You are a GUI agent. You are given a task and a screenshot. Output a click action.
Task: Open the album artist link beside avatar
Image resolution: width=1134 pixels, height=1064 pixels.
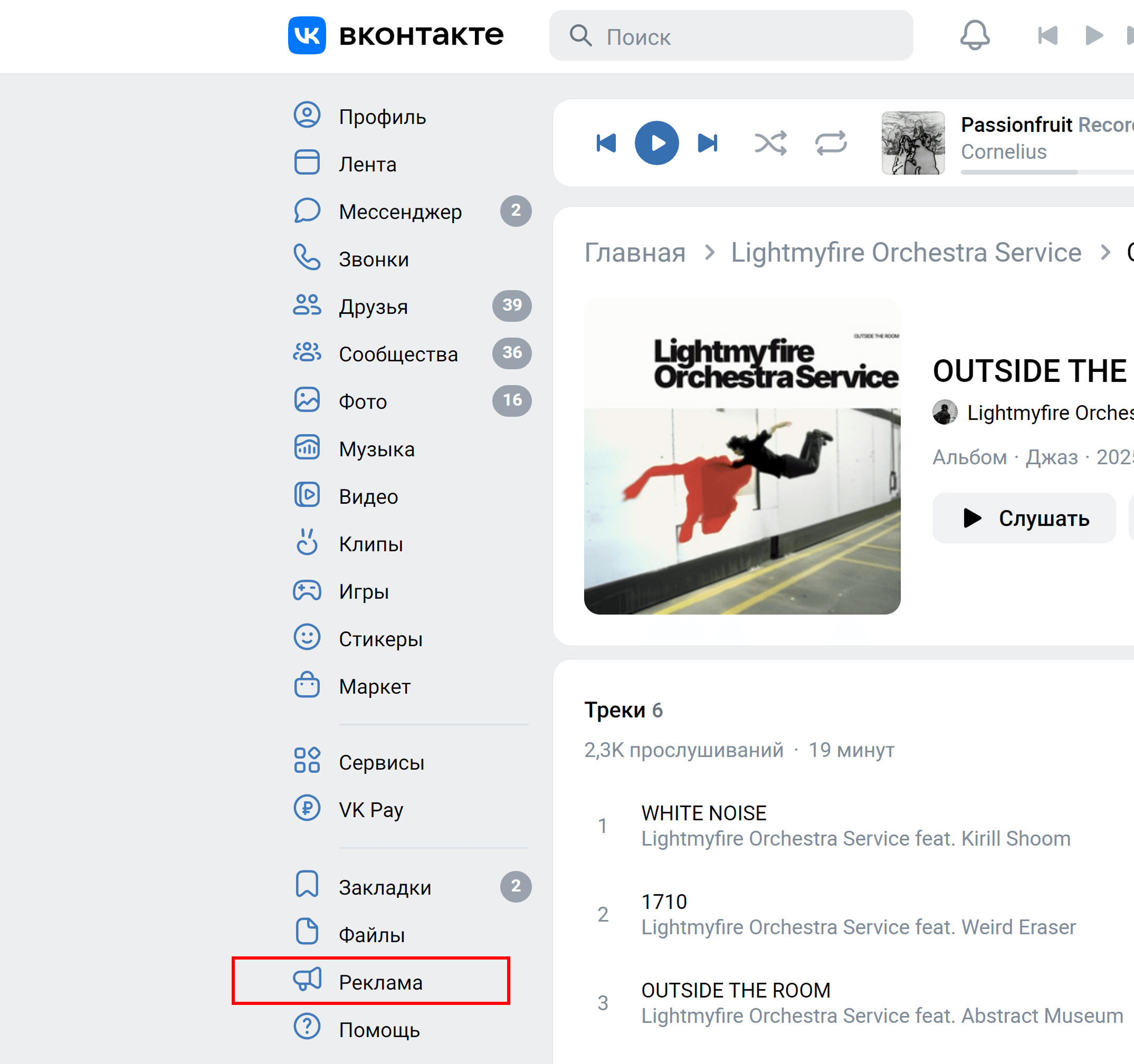pos(1050,413)
